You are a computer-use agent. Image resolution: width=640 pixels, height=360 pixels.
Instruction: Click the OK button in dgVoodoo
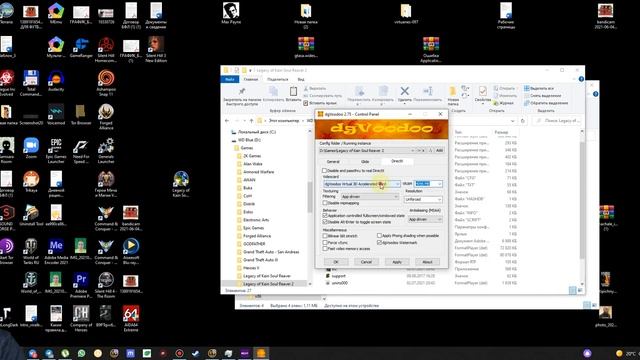click(336, 262)
